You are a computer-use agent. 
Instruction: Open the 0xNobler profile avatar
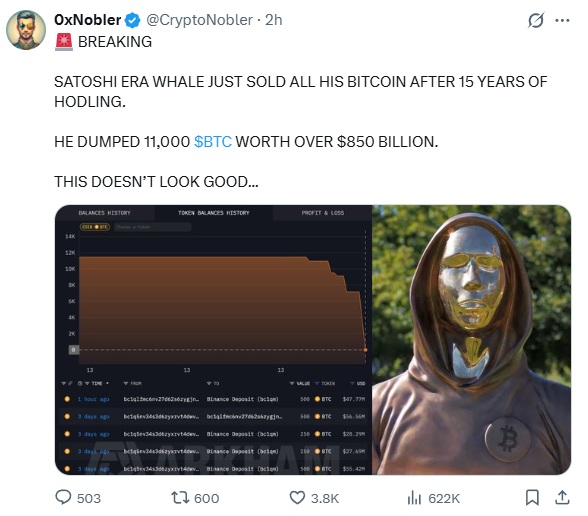26,30
